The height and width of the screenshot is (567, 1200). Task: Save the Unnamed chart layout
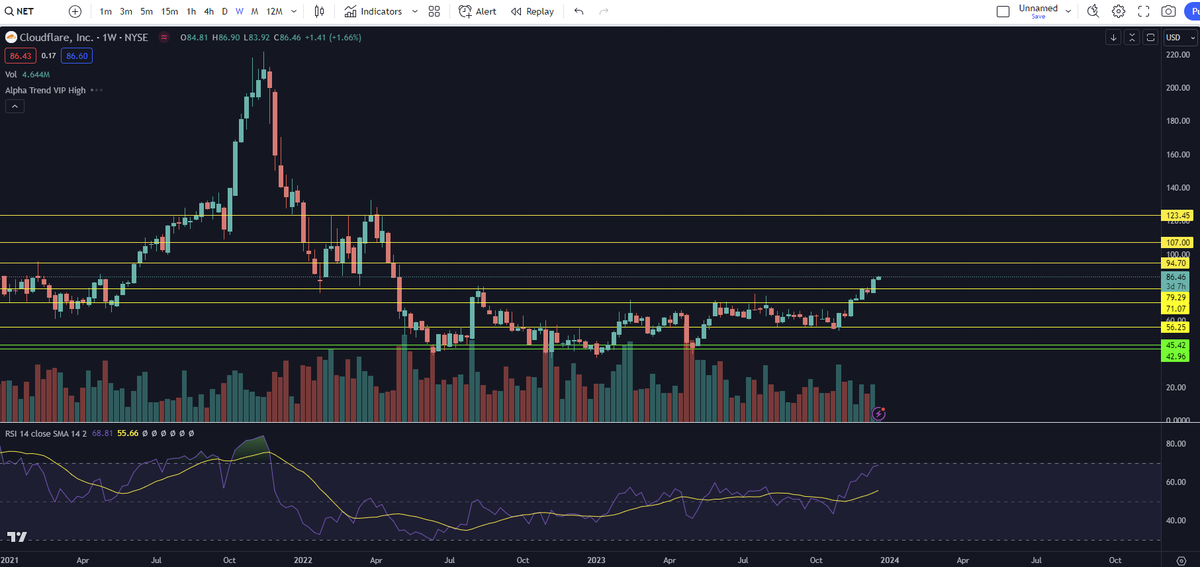(x=1038, y=17)
